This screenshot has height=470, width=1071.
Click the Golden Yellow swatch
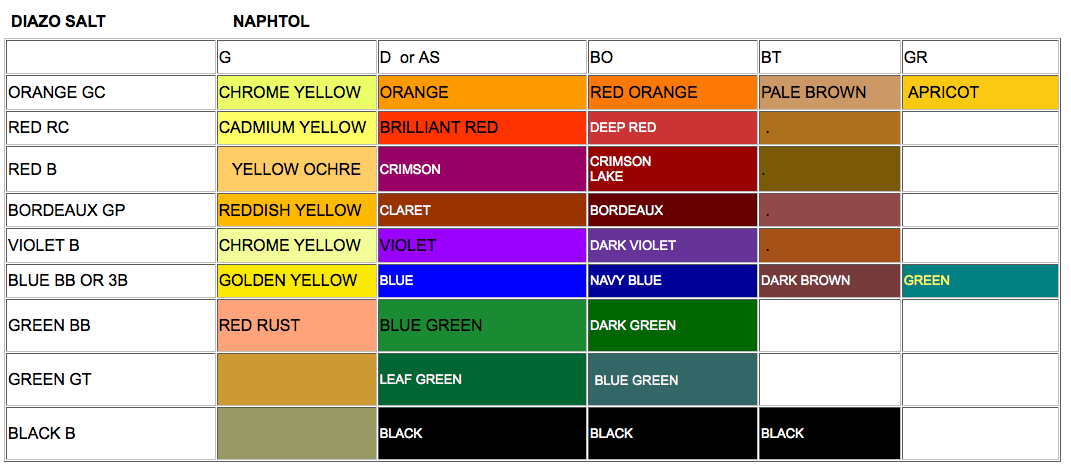(x=297, y=280)
